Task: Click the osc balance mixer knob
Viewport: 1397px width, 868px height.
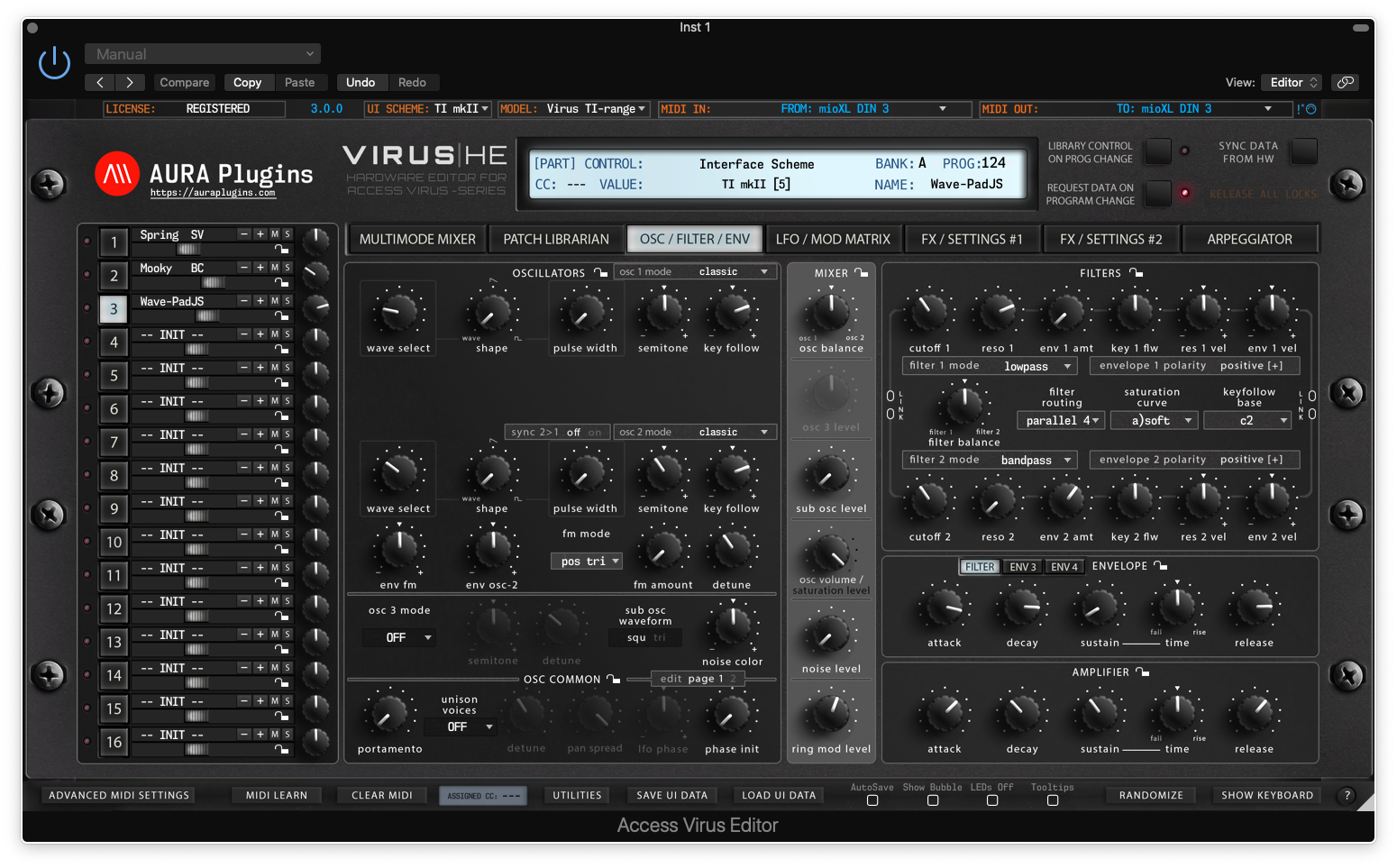Action: click(830, 312)
